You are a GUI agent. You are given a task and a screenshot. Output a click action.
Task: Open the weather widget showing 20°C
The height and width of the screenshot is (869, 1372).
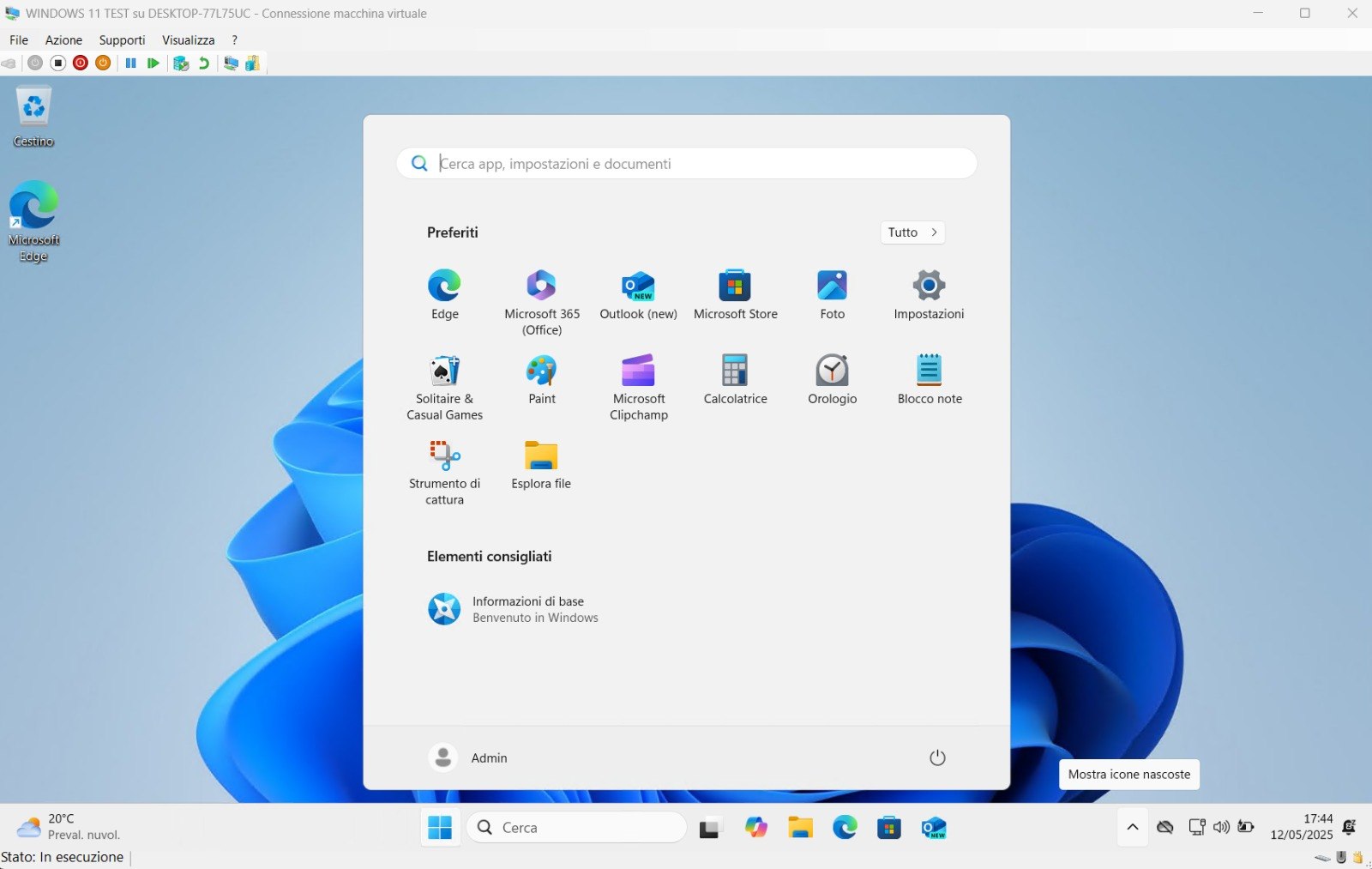69,827
